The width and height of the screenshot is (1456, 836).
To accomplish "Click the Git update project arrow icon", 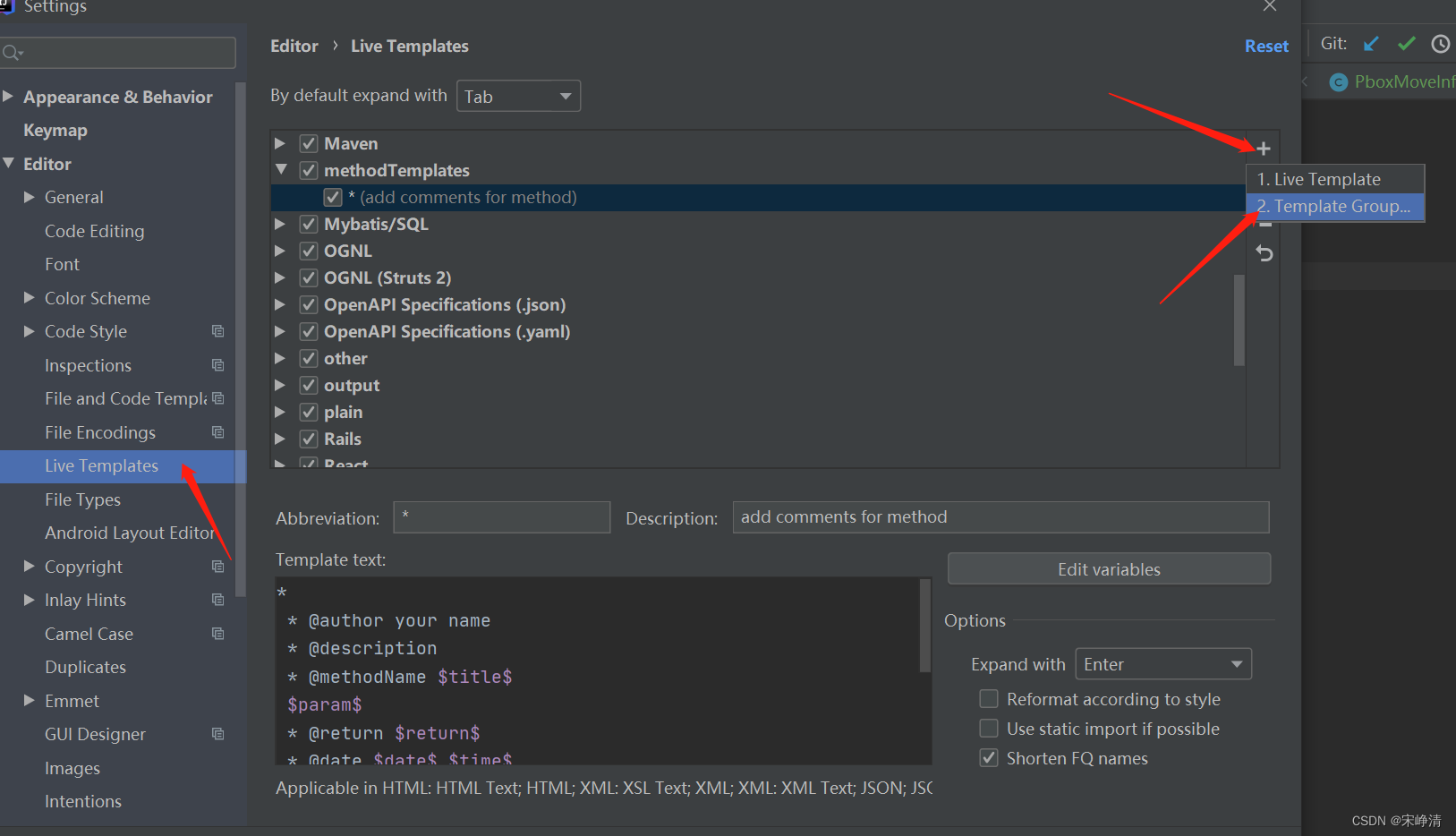I will pos(1371,44).
